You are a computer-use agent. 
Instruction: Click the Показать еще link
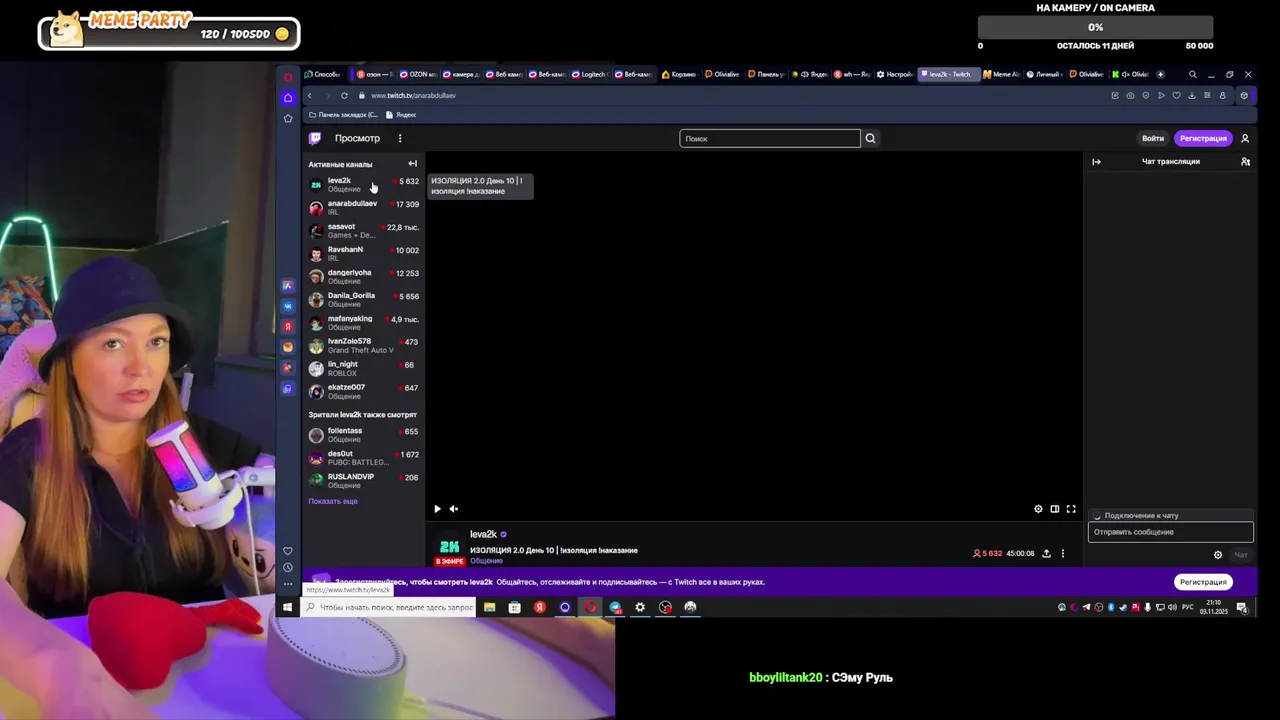click(x=333, y=501)
